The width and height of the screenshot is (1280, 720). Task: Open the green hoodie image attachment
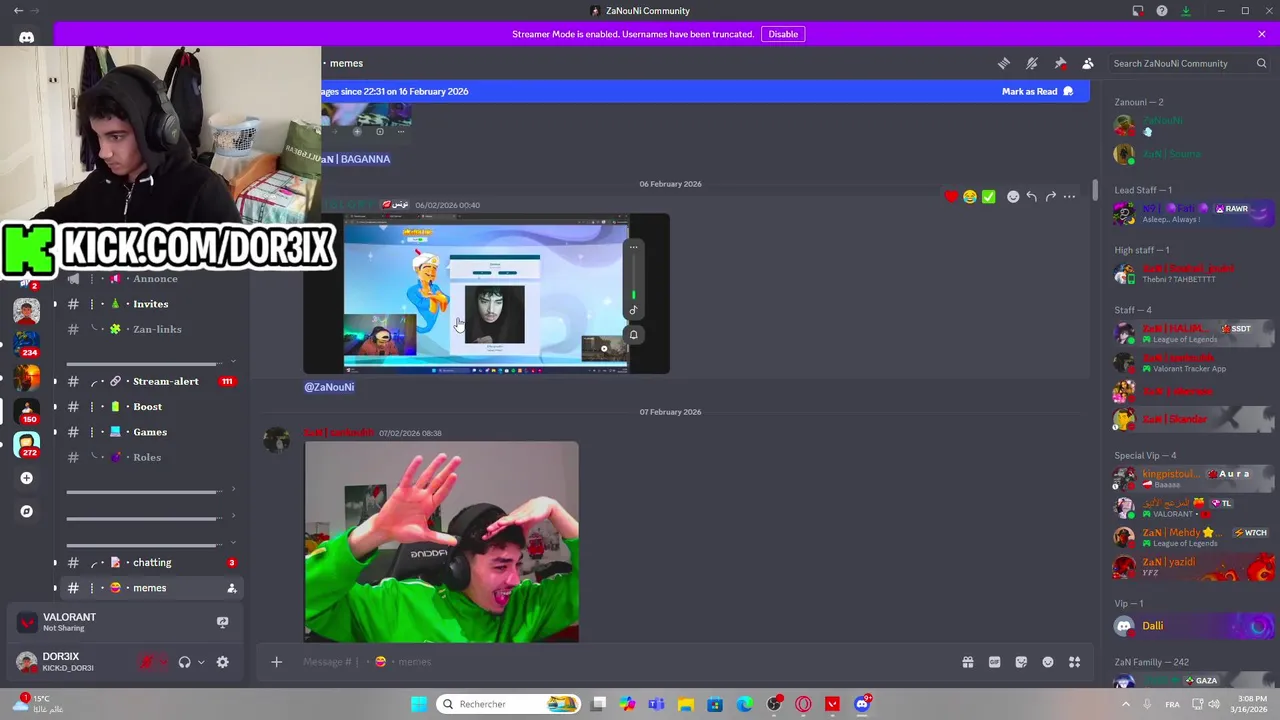pyautogui.click(x=441, y=542)
